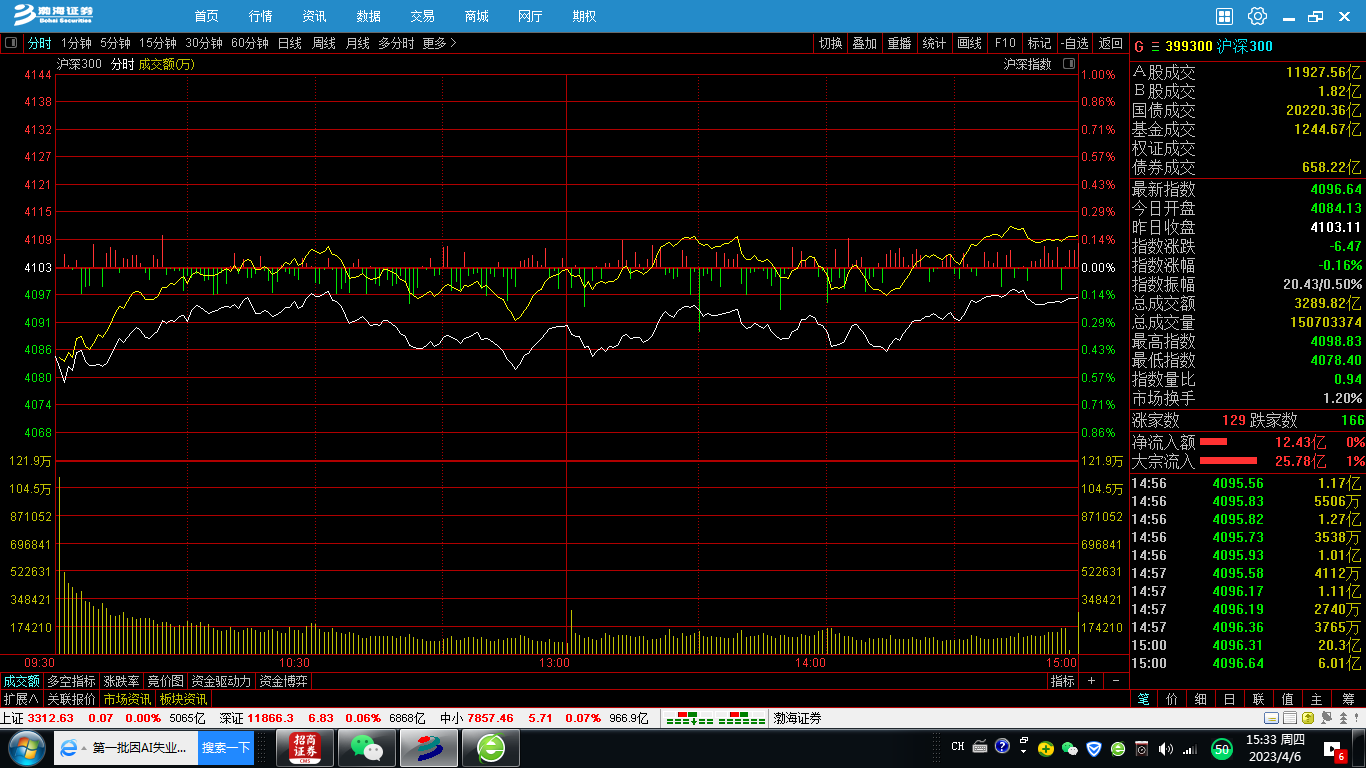Expand the 更多 periods dropdown
1366x768 pixels.
[440, 43]
